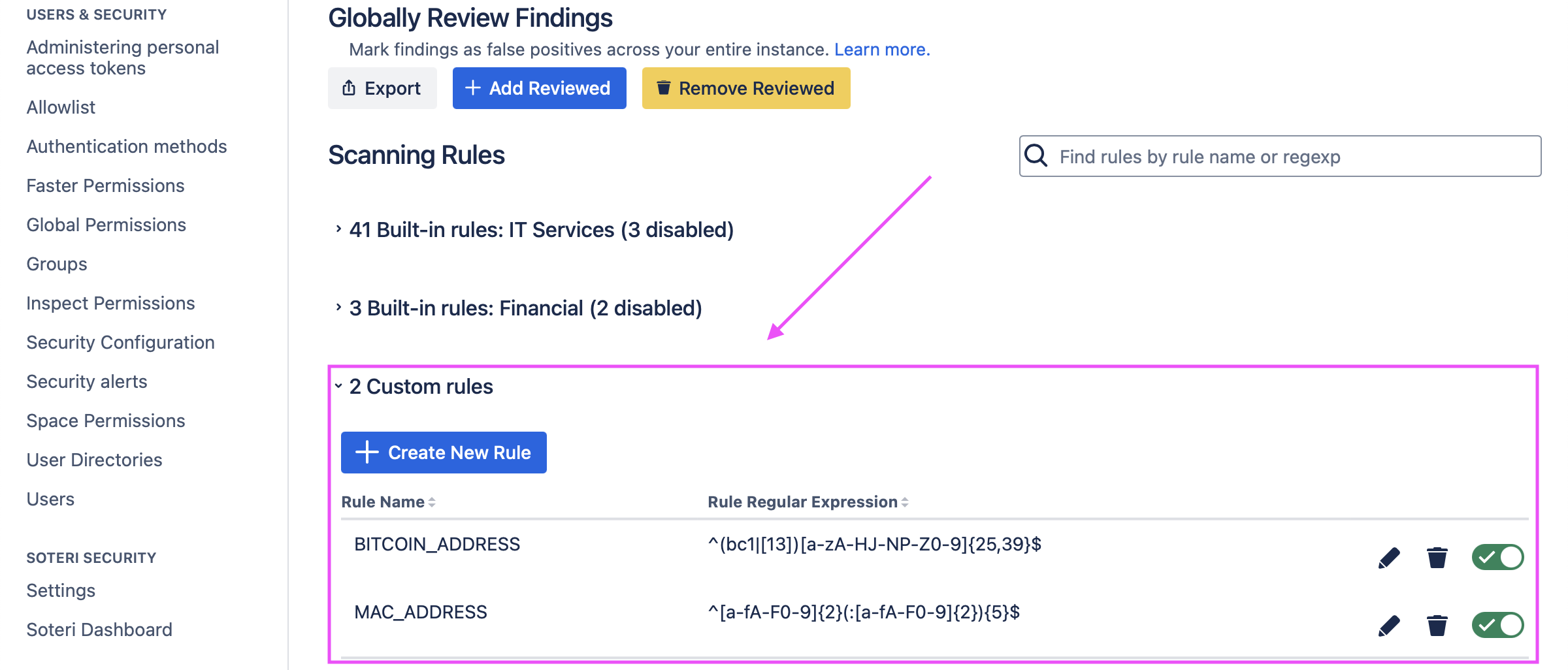Follow the Learn more link
Viewport: 1568px width, 670px height.
point(882,50)
